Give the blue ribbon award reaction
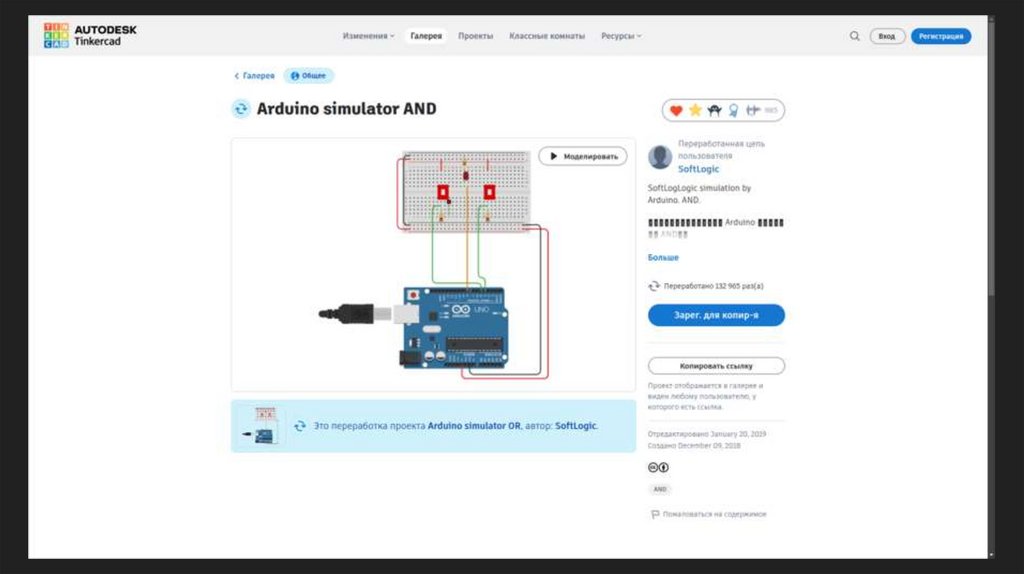Screen dimensions: 1024x574 pyautogui.click(x=733, y=110)
